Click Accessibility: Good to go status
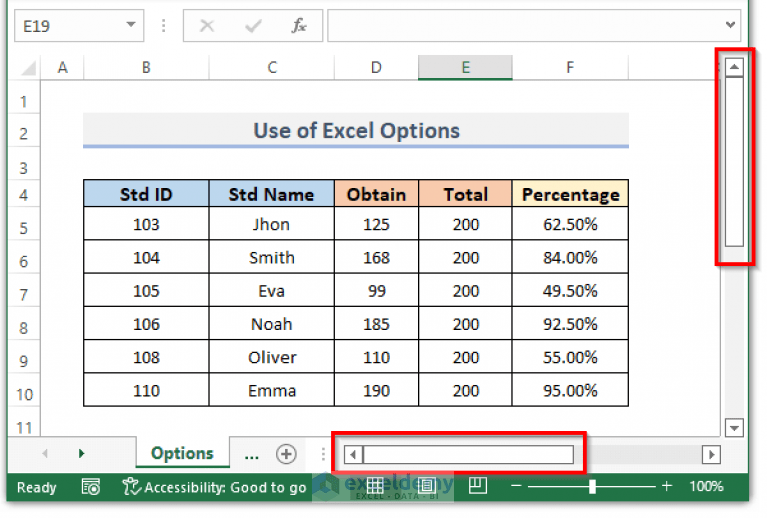This screenshot has width=767, height=518. click(215, 489)
